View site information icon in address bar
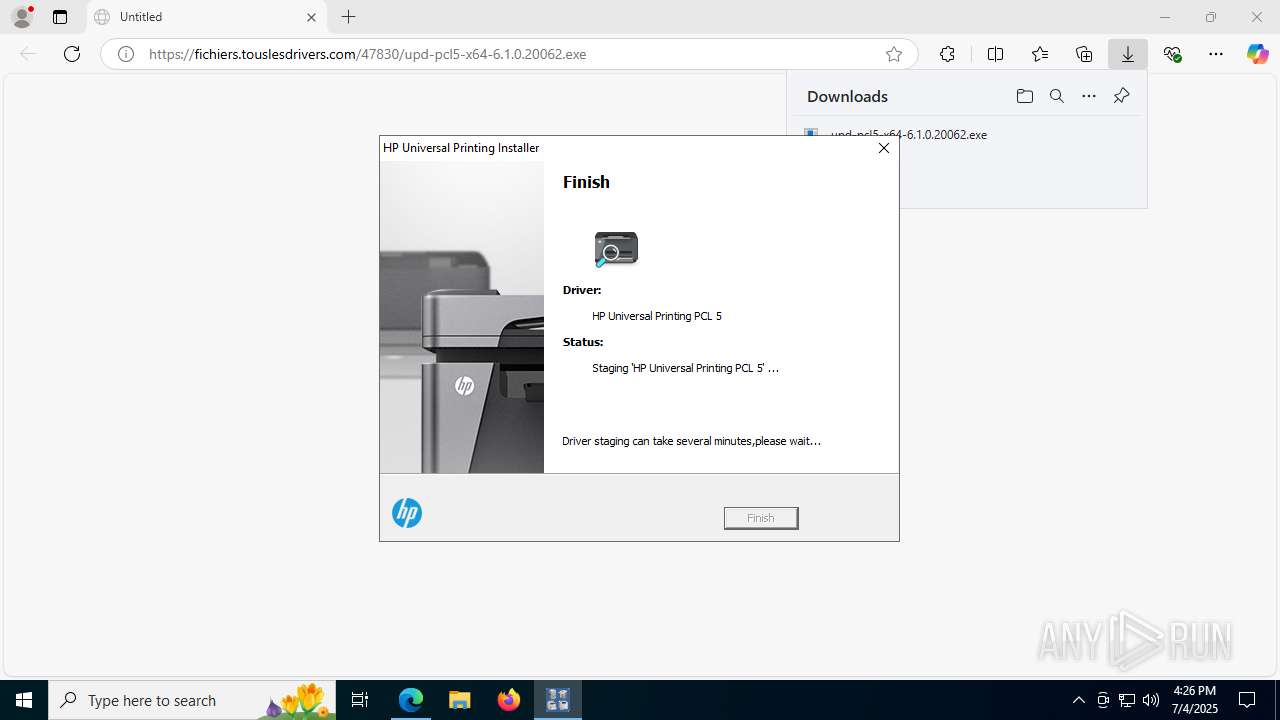The height and width of the screenshot is (720, 1280). tap(126, 54)
